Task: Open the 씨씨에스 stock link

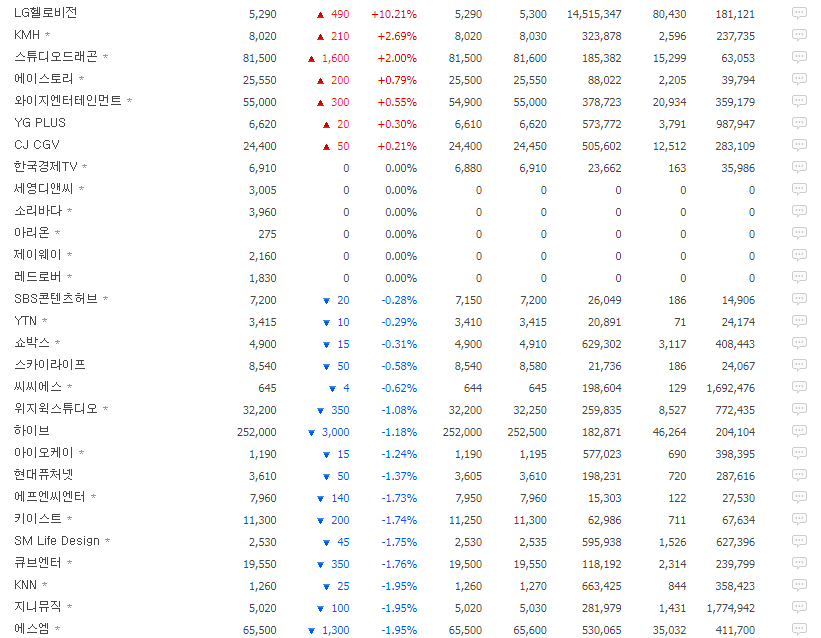Action: pos(38,387)
